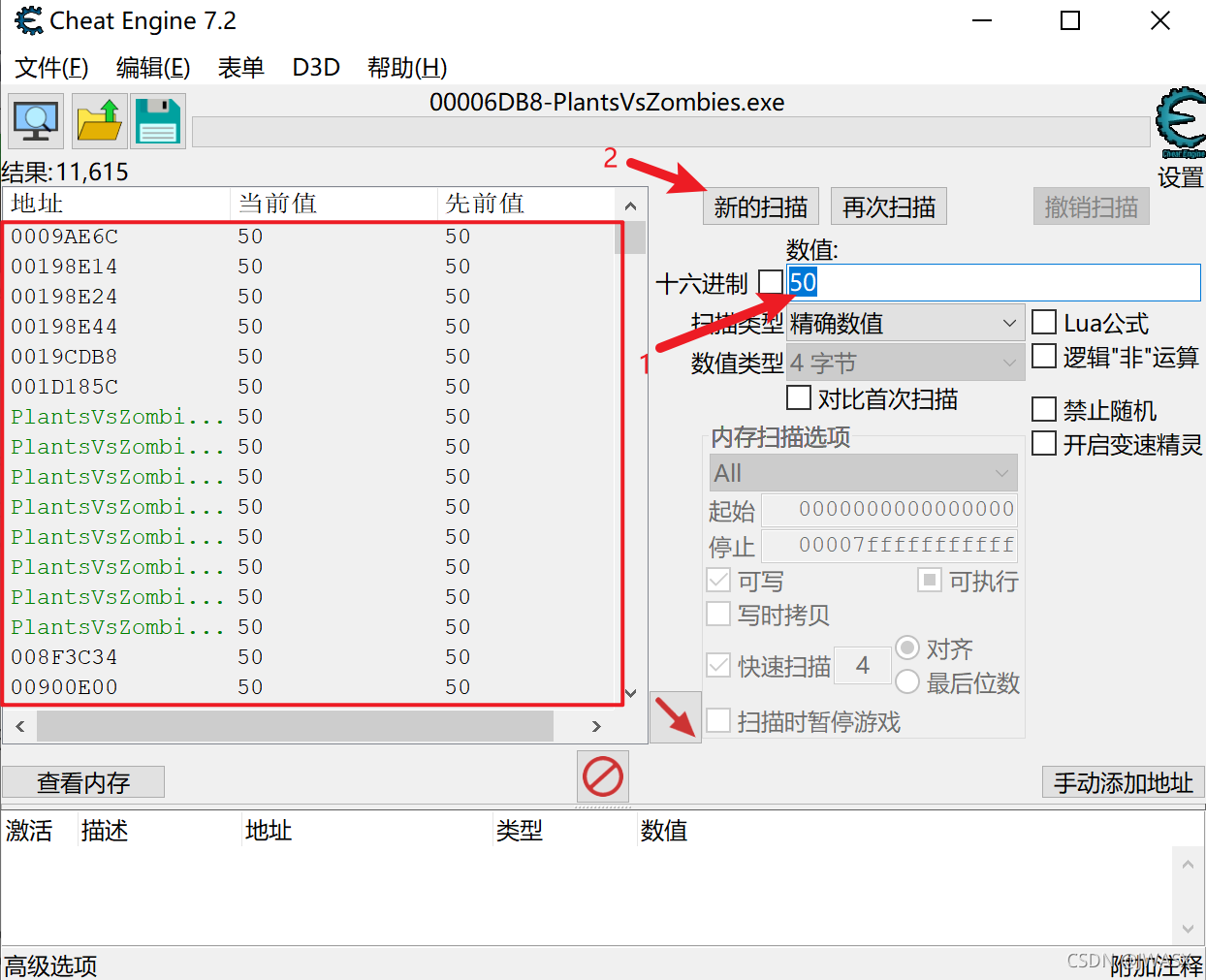
Task: Click the 地址 column header in results
Action: (x=116, y=204)
